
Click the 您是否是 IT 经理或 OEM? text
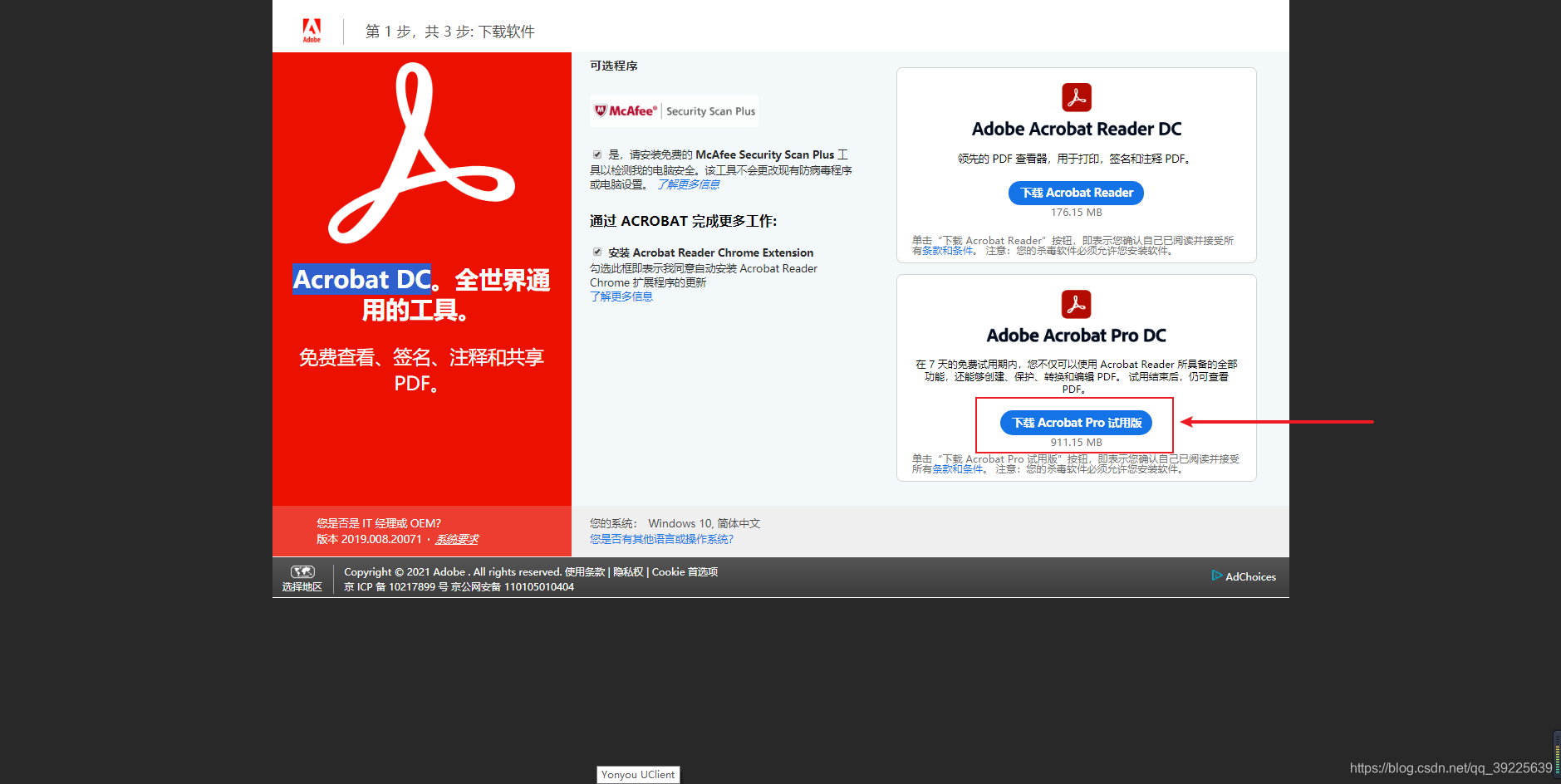[x=379, y=523]
